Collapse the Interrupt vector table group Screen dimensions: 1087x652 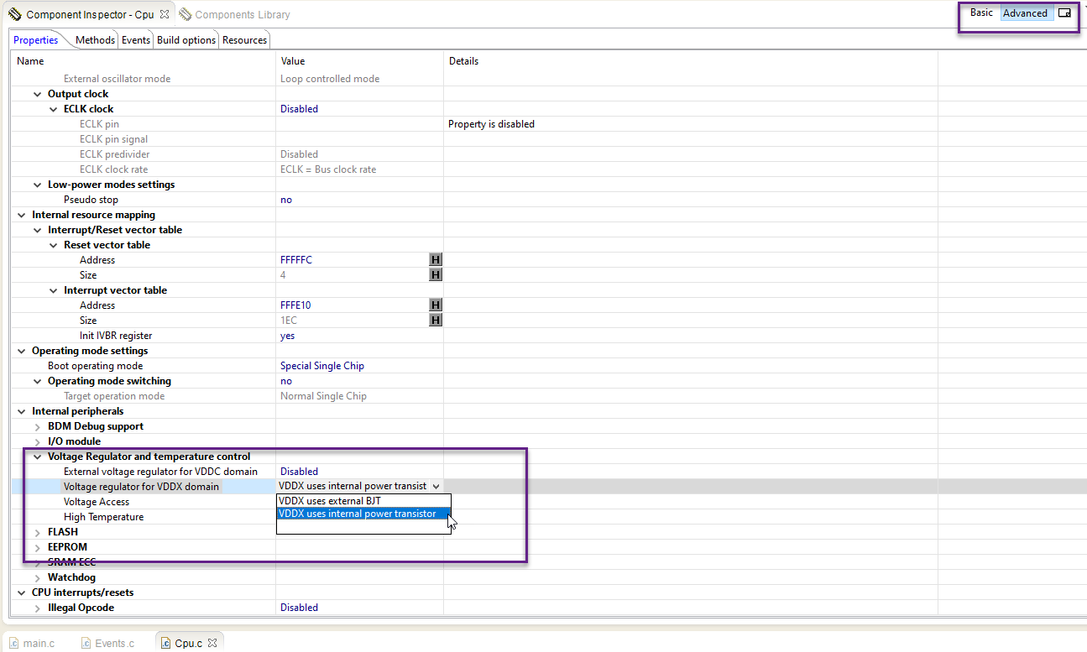[x=53, y=291]
